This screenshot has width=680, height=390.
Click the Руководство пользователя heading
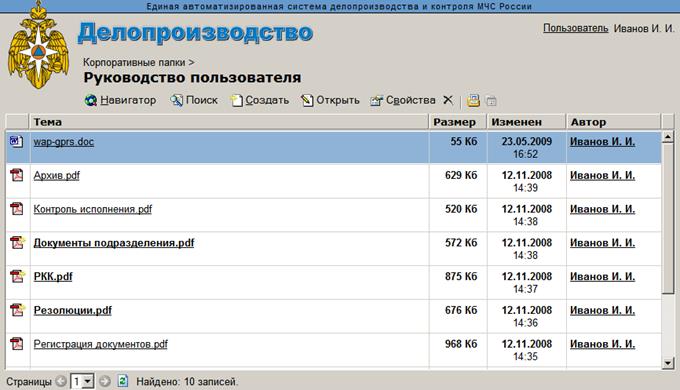(192, 78)
